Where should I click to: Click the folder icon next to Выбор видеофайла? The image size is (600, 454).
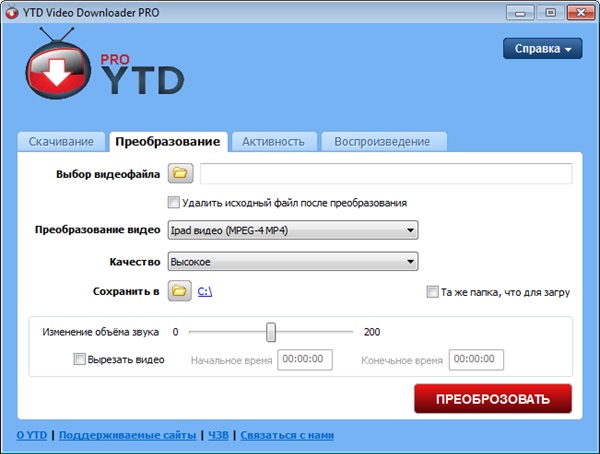tap(180, 173)
